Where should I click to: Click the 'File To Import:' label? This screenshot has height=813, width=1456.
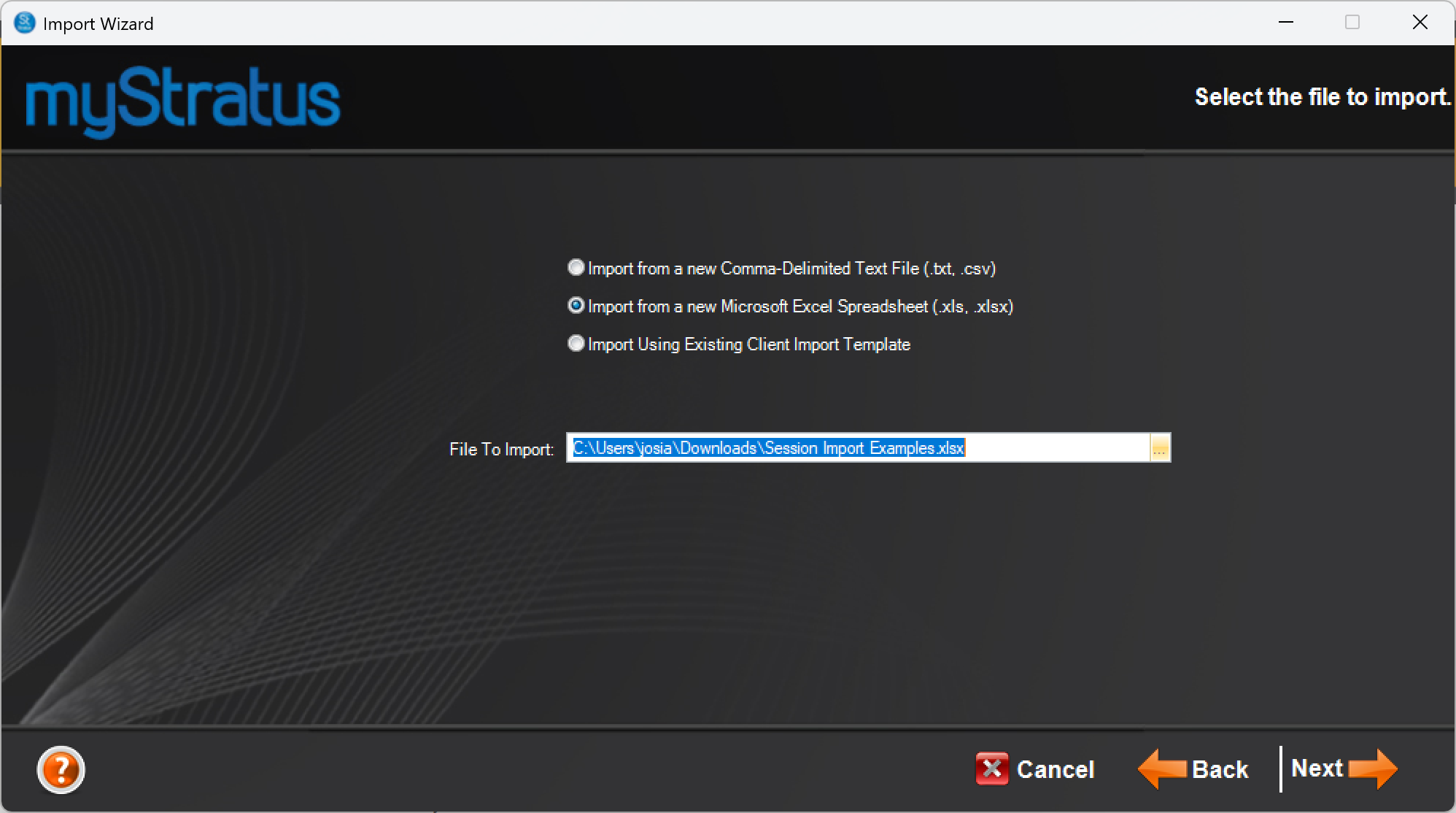[x=502, y=449]
